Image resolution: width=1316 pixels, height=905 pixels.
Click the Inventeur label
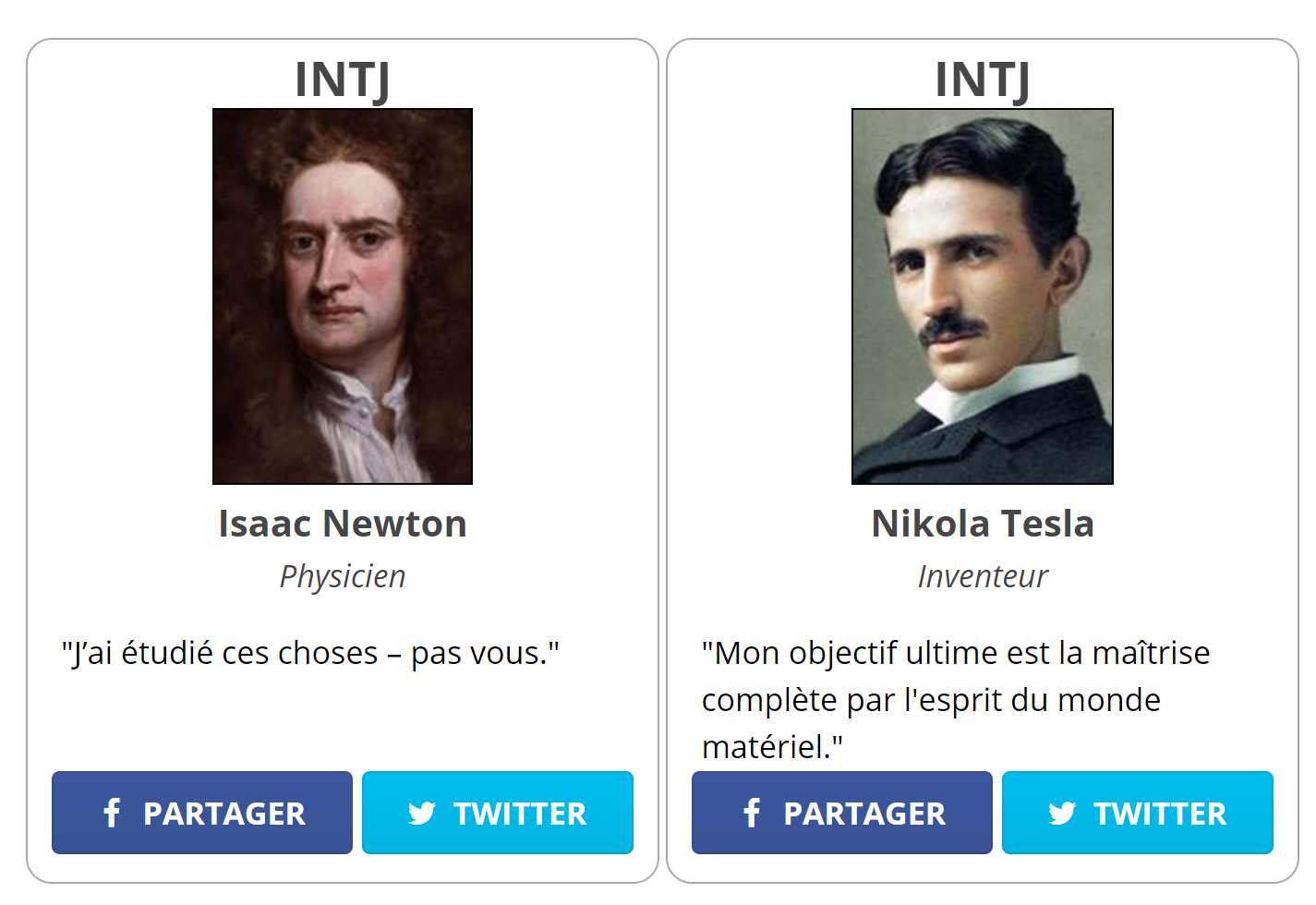coord(983,576)
